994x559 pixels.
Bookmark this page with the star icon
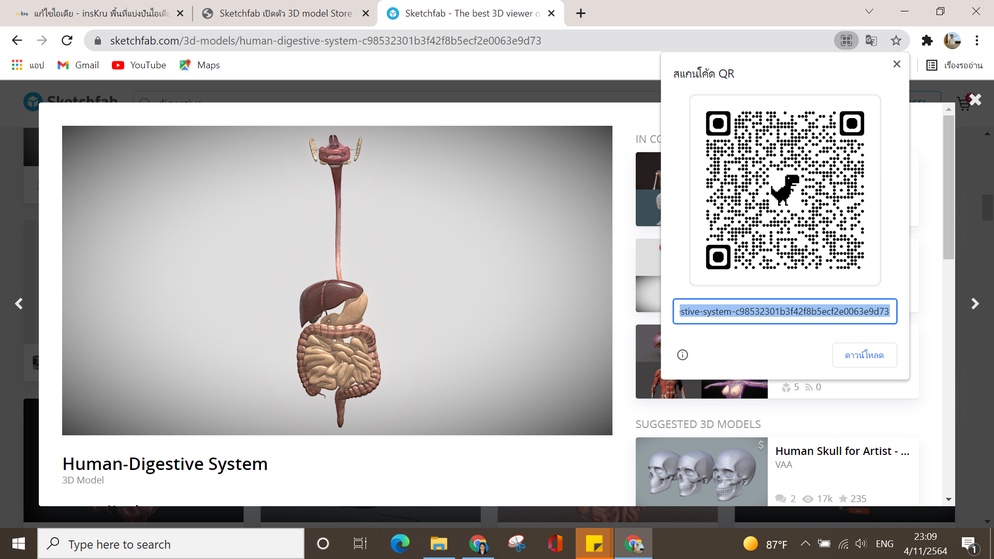[896, 41]
